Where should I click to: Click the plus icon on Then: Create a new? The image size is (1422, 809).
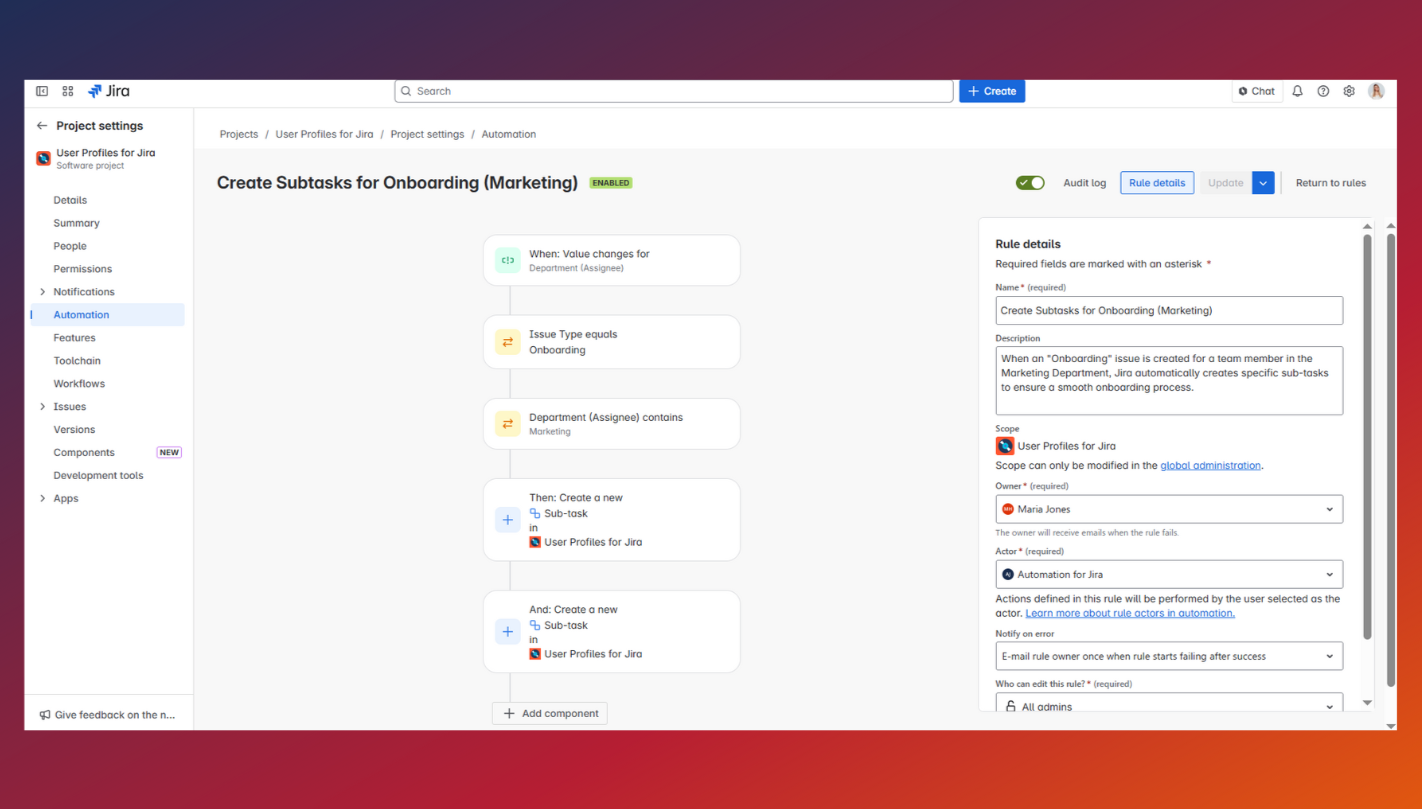(507, 520)
